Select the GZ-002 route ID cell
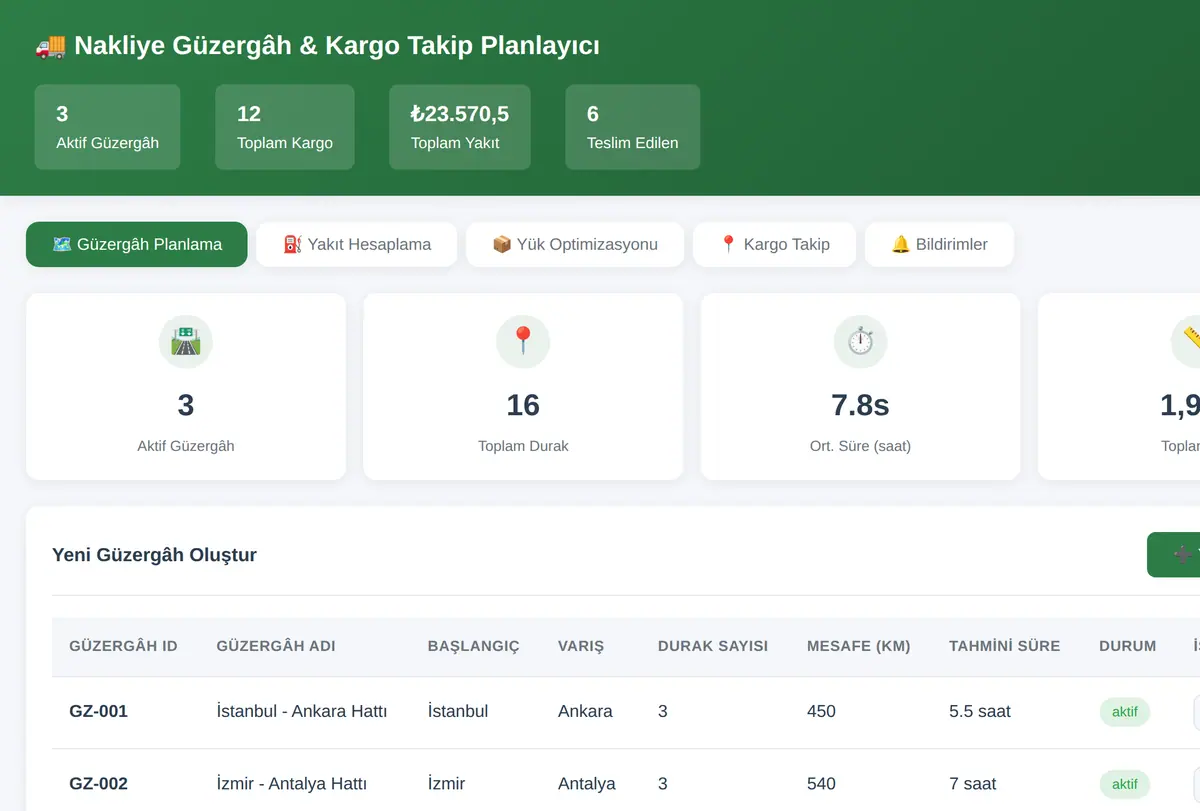Viewport: 1200px width, 811px height. coord(98,784)
